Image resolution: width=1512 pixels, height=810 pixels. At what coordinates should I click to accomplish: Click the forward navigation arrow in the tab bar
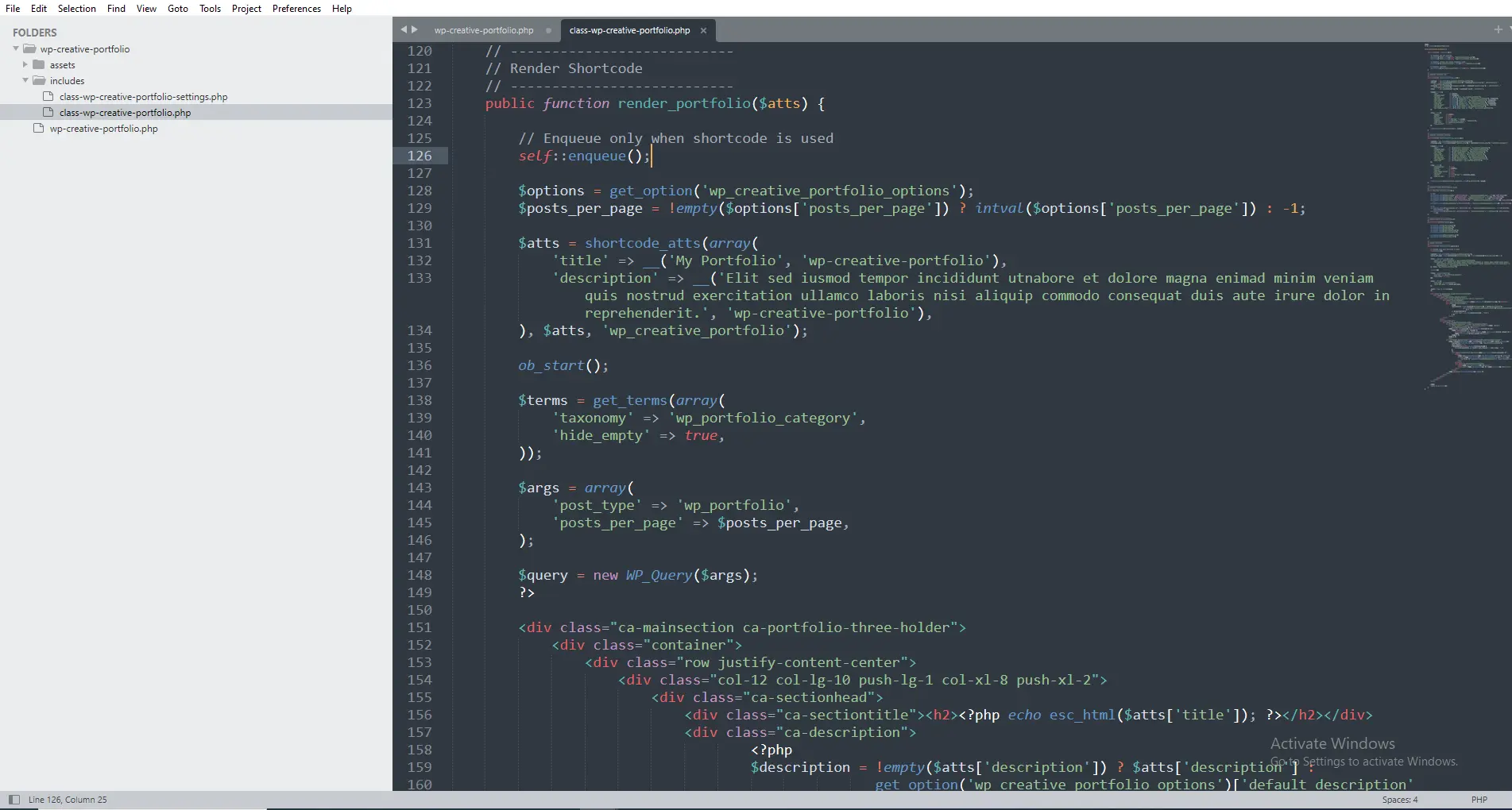coord(414,29)
